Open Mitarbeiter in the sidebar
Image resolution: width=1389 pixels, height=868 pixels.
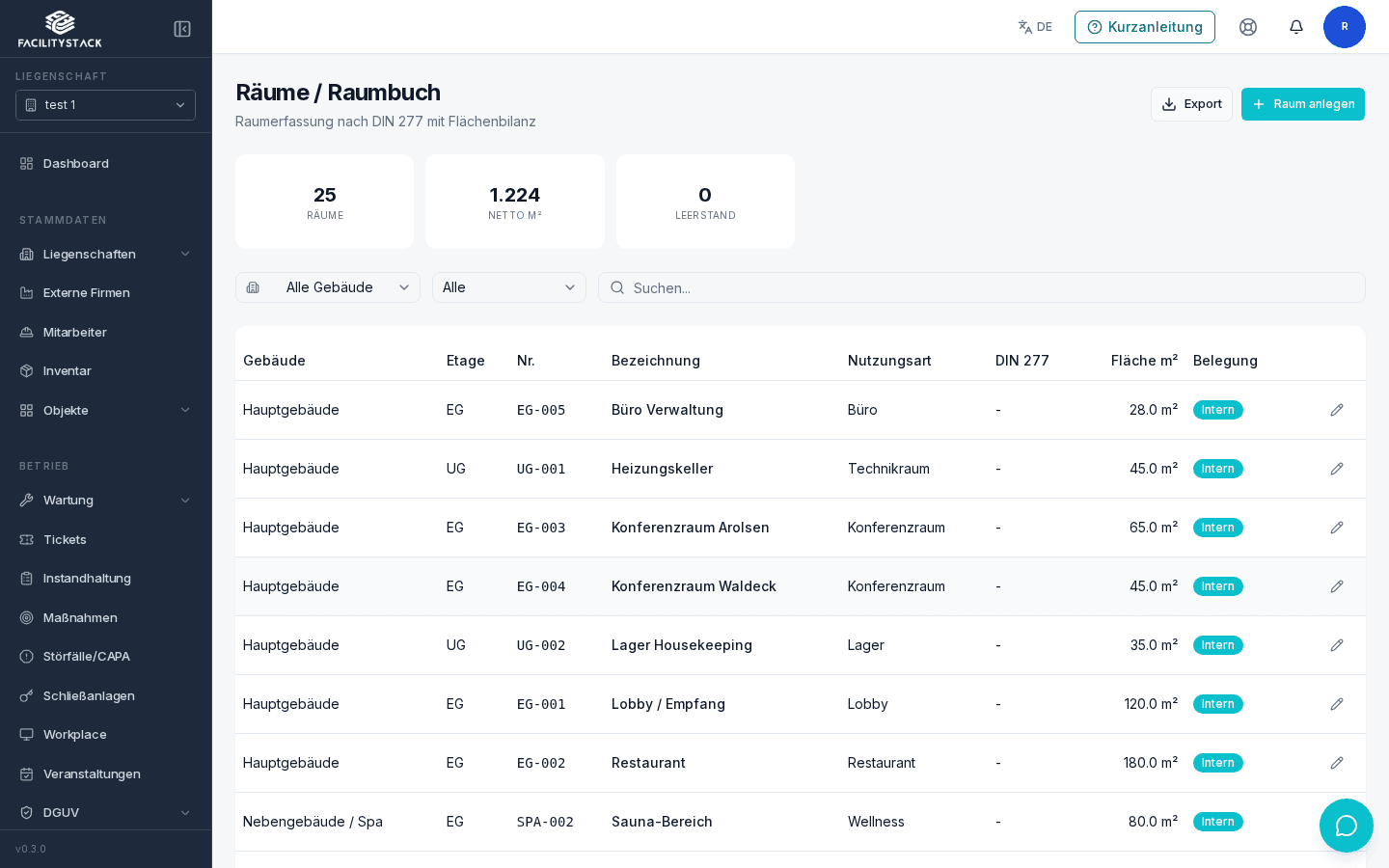(106, 332)
